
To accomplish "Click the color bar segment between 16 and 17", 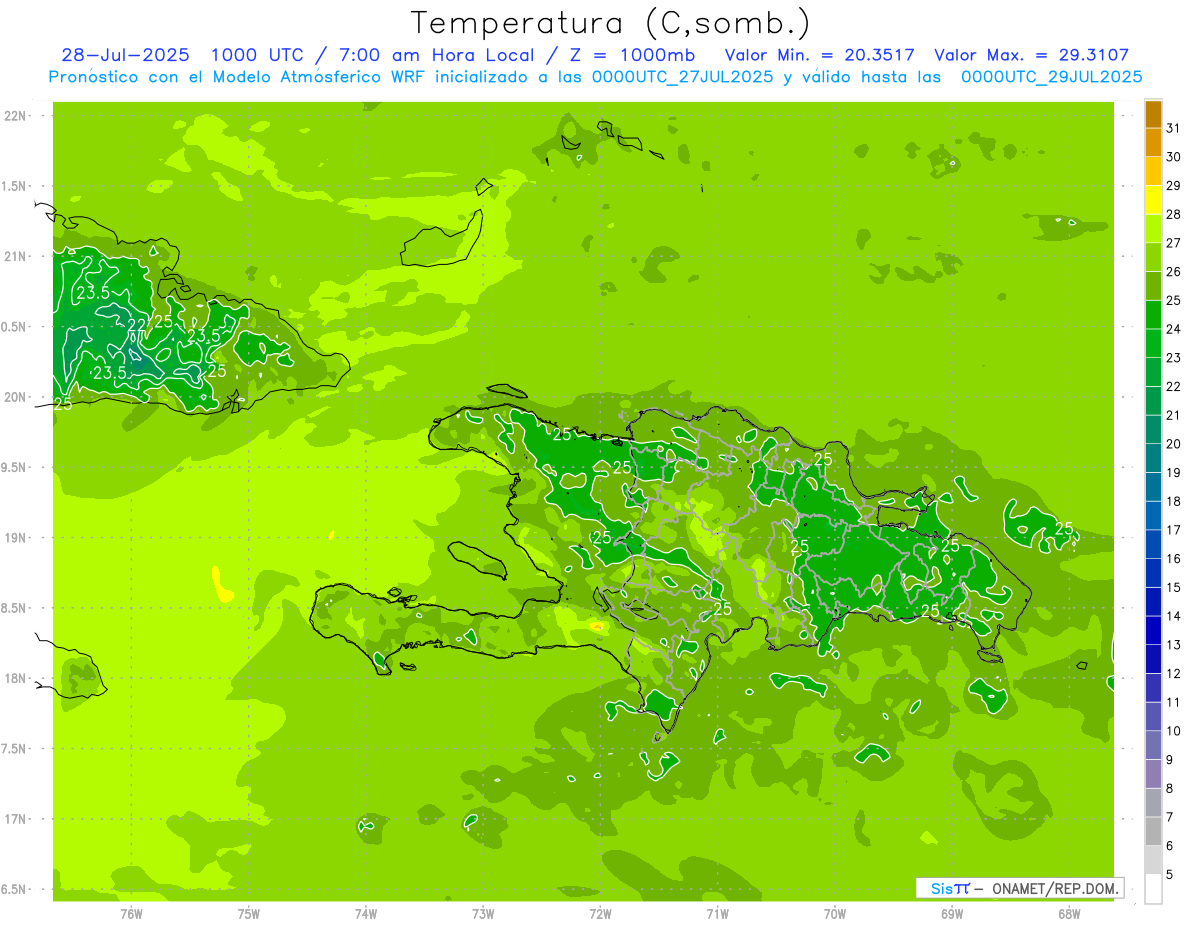I will click(x=1153, y=544).
